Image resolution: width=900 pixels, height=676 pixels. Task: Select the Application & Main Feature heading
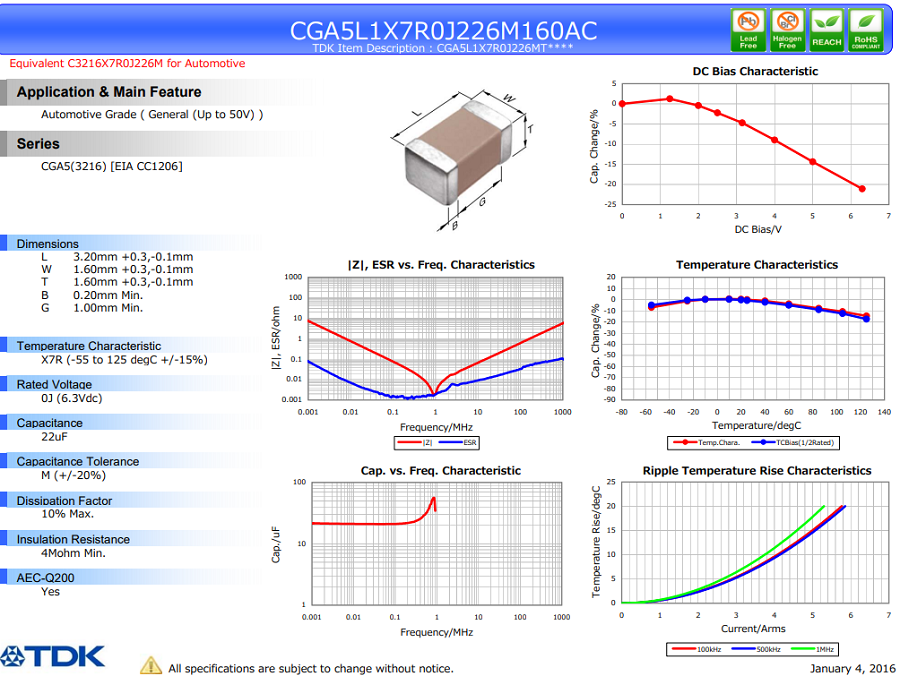pyautogui.click(x=109, y=92)
